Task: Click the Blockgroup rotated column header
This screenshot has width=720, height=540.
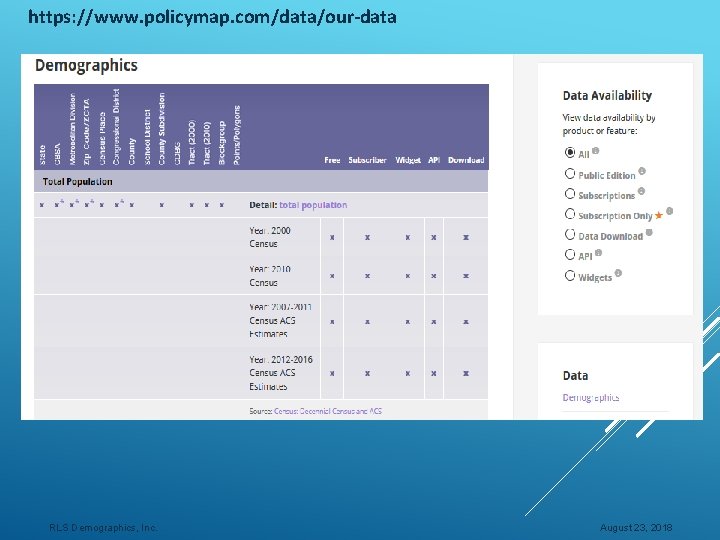Action: [x=222, y=143]
